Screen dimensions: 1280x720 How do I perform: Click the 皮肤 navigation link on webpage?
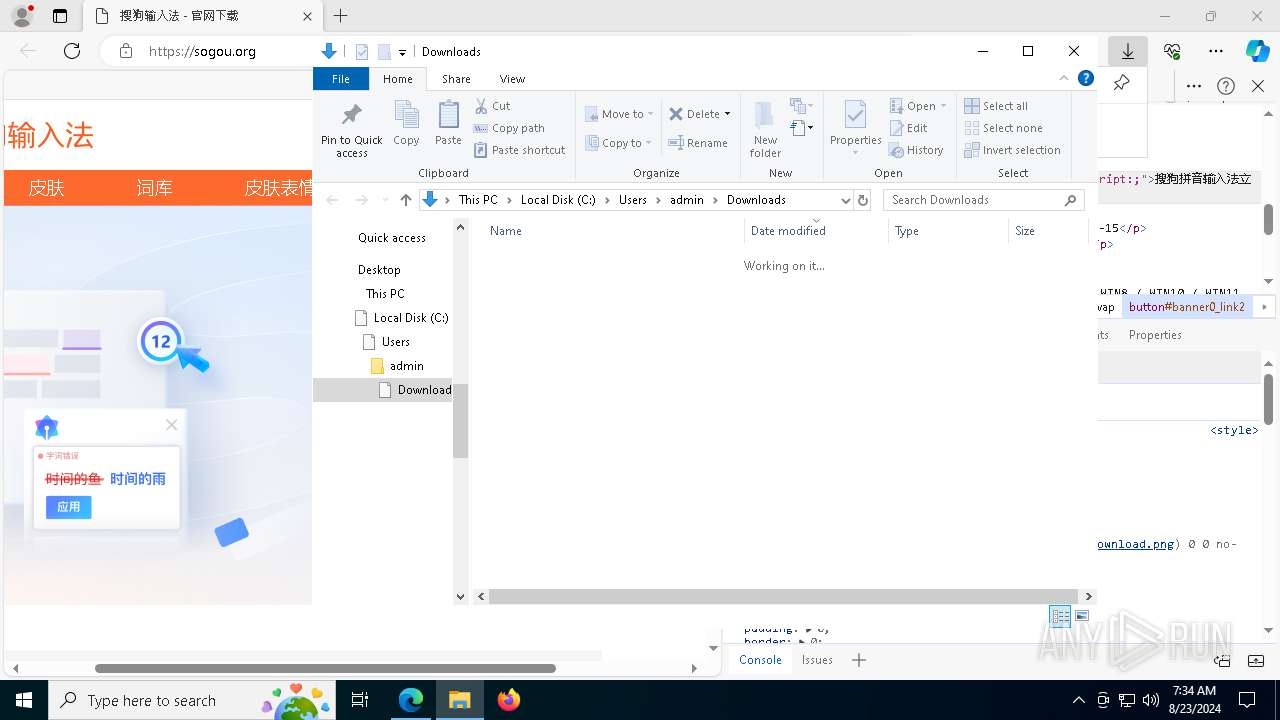pyautogui.click(x=46, y=188)
